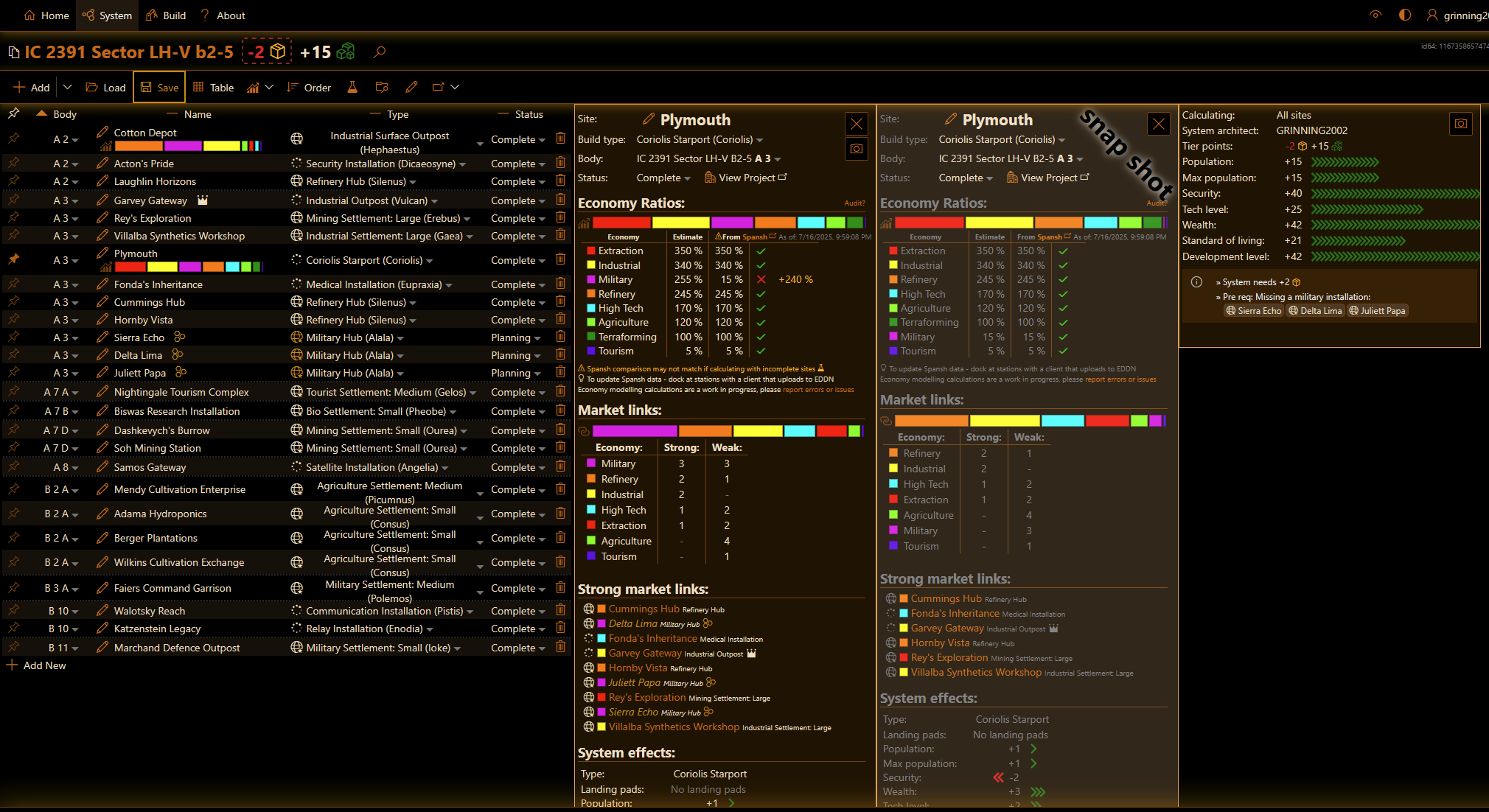Open the Body dropdown for Plymouth site panel
The width and height of the screenshot is (1489, 812).
pyautogui.click(x=708, y=158)
